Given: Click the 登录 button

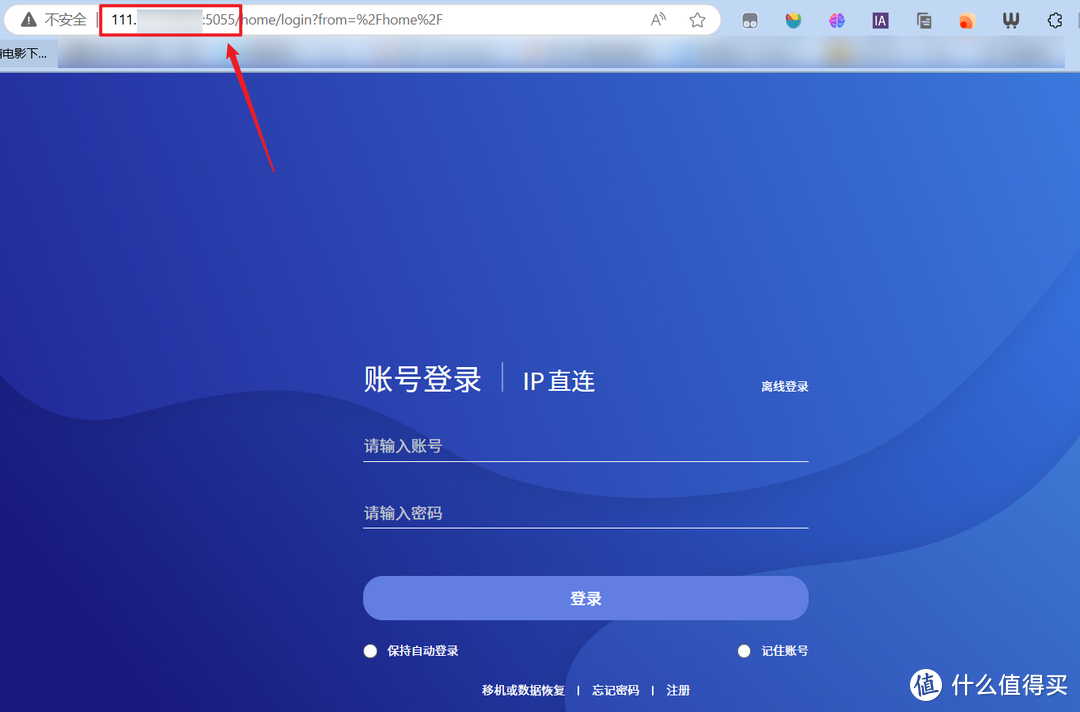Looking at the screenshot, I should click(x=585, y=597).
